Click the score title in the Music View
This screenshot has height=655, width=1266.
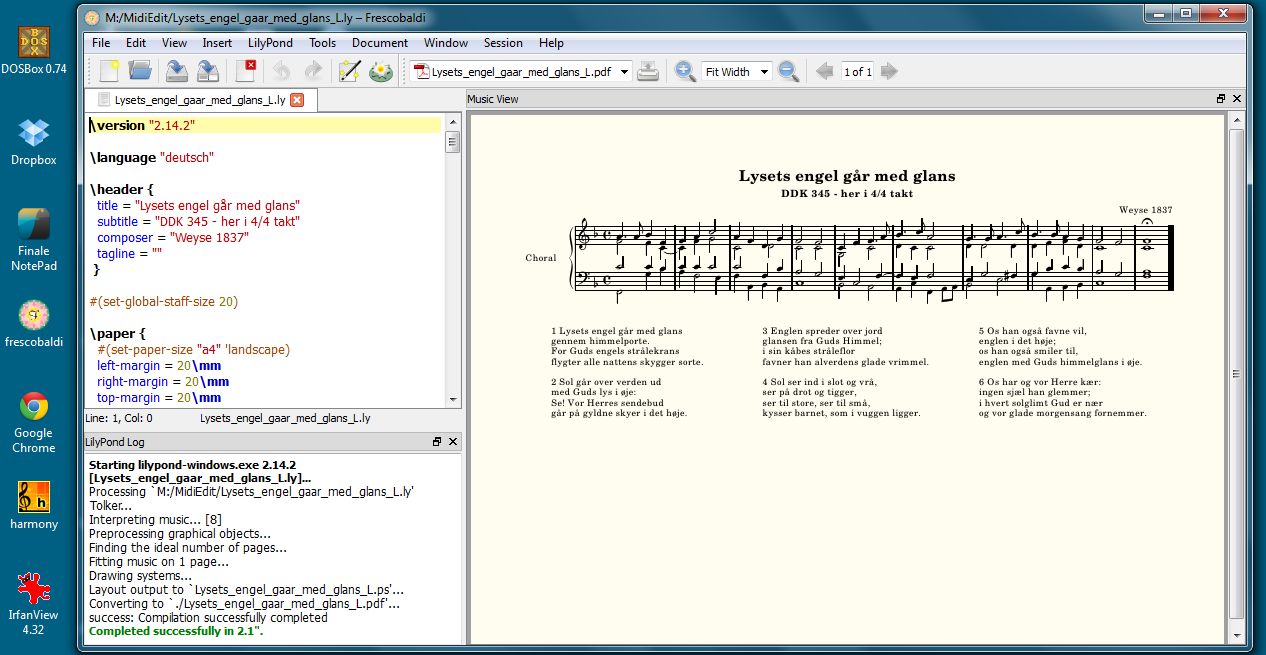tap(847, 176)
